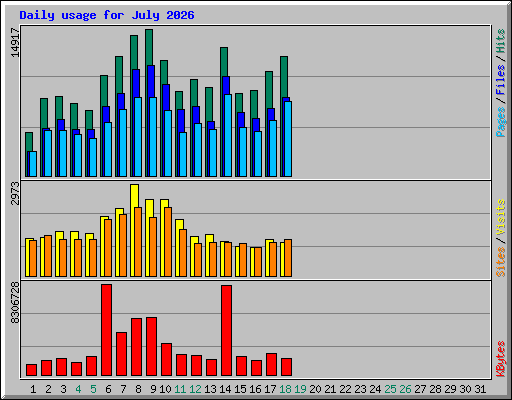Click the day 14 axis label
This screenshot has width=512, height=400.
click(x=225, y=389)
